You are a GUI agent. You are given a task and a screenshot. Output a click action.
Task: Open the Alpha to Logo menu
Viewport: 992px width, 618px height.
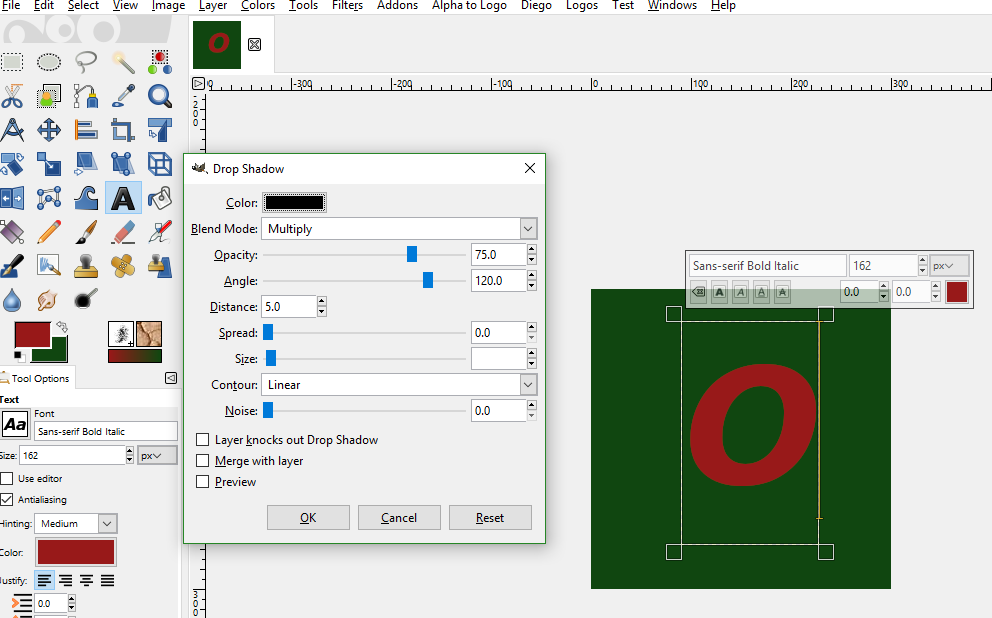pyautogui.click(x=470, y=6)
